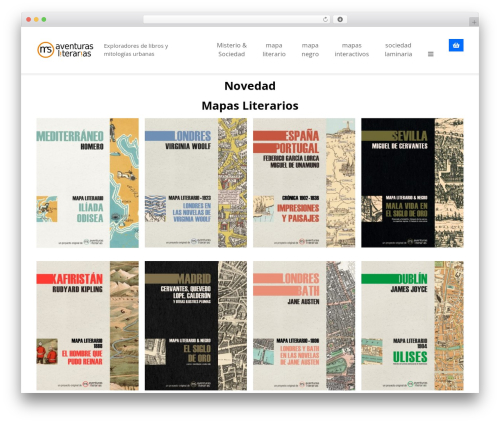
Task: Open the hamburger menu icon
Action: coord(431,54)
